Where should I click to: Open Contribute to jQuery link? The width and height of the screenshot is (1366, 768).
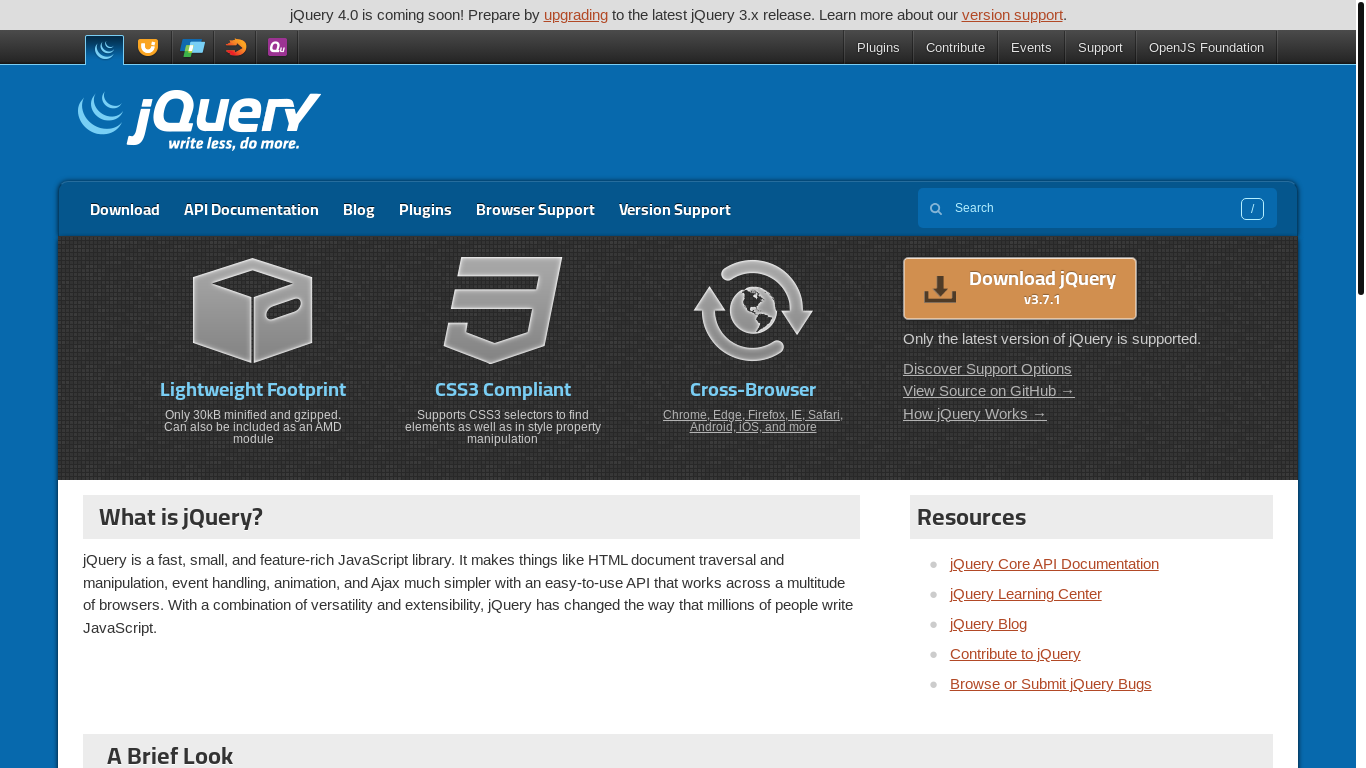(1015, 654)
